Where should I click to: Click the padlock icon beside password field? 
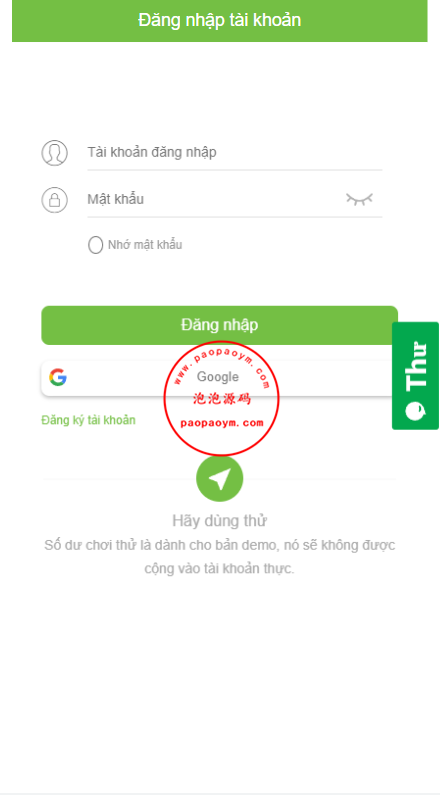[54, 200]
